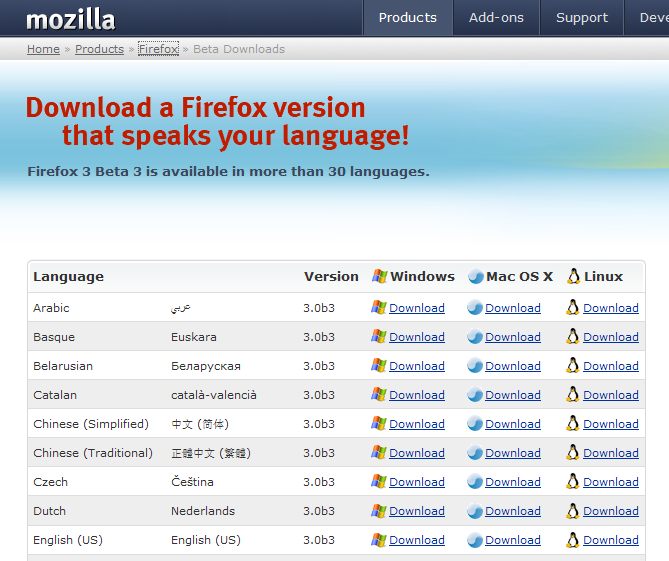The width and height of the screenshot is (669, 561).
Task: Click the Mac icon in the Czech row
Action: pos(475,481)
